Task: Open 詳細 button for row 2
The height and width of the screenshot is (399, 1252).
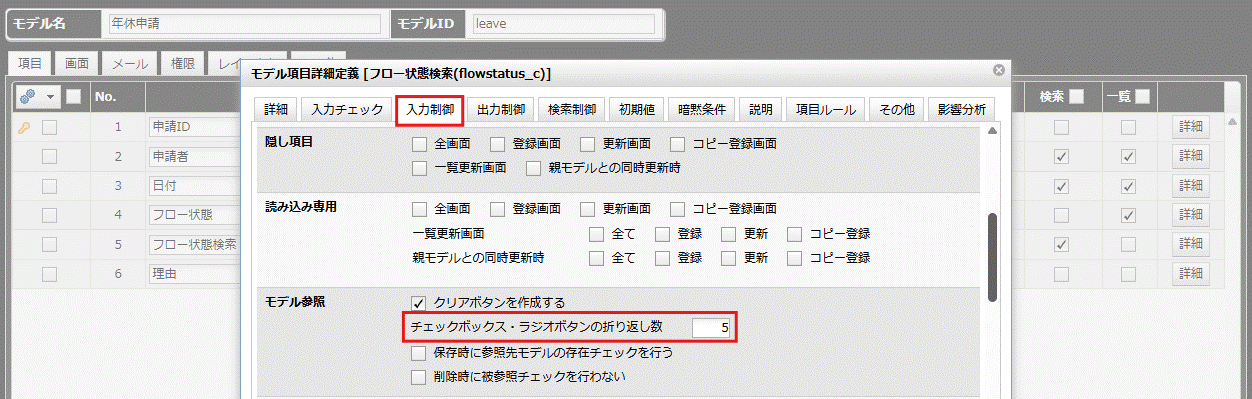Action: coord(1191,156)
